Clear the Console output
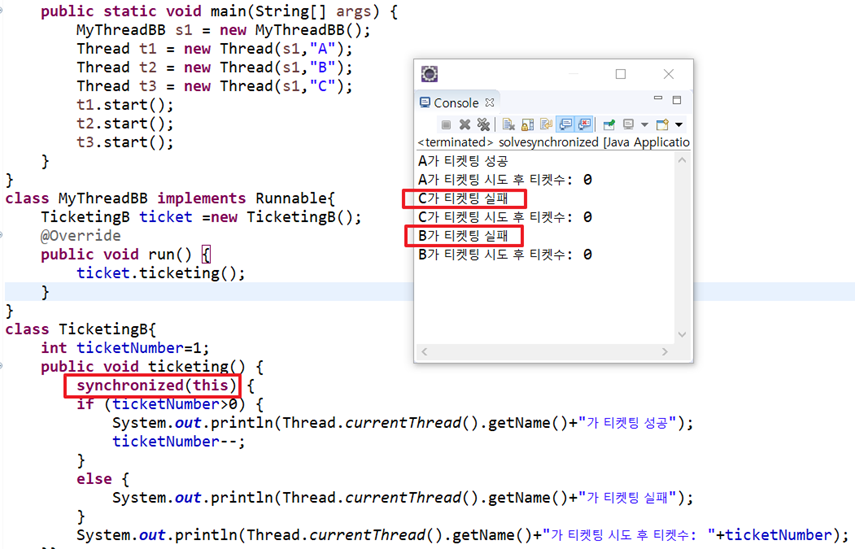 pos(509,125)
